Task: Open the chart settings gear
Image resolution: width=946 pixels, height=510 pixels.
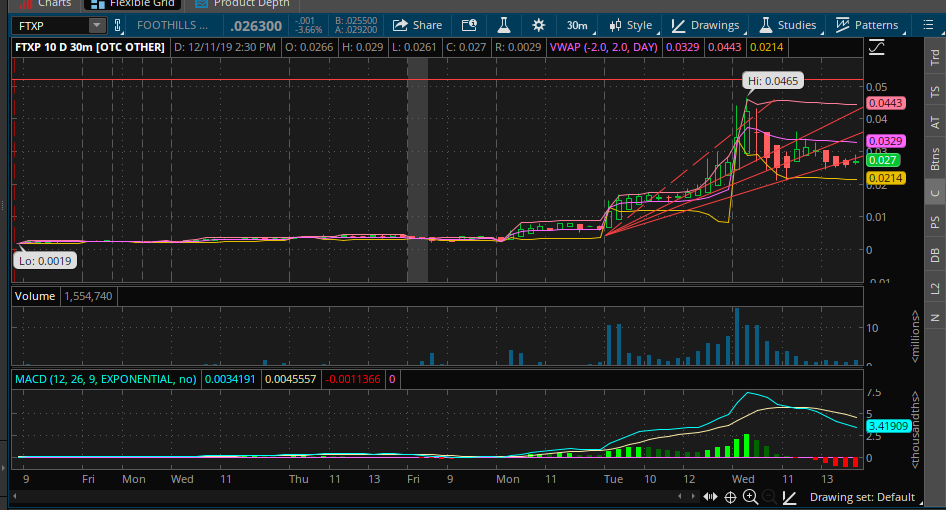Action: pyautogui.click(x=539, y=25)
